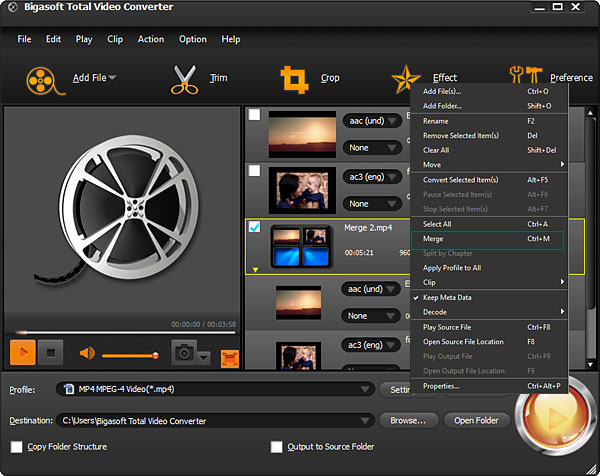The width and height of the screenshot is (600, 476).
Task: Open the File menu
Action: pos(24,39)
